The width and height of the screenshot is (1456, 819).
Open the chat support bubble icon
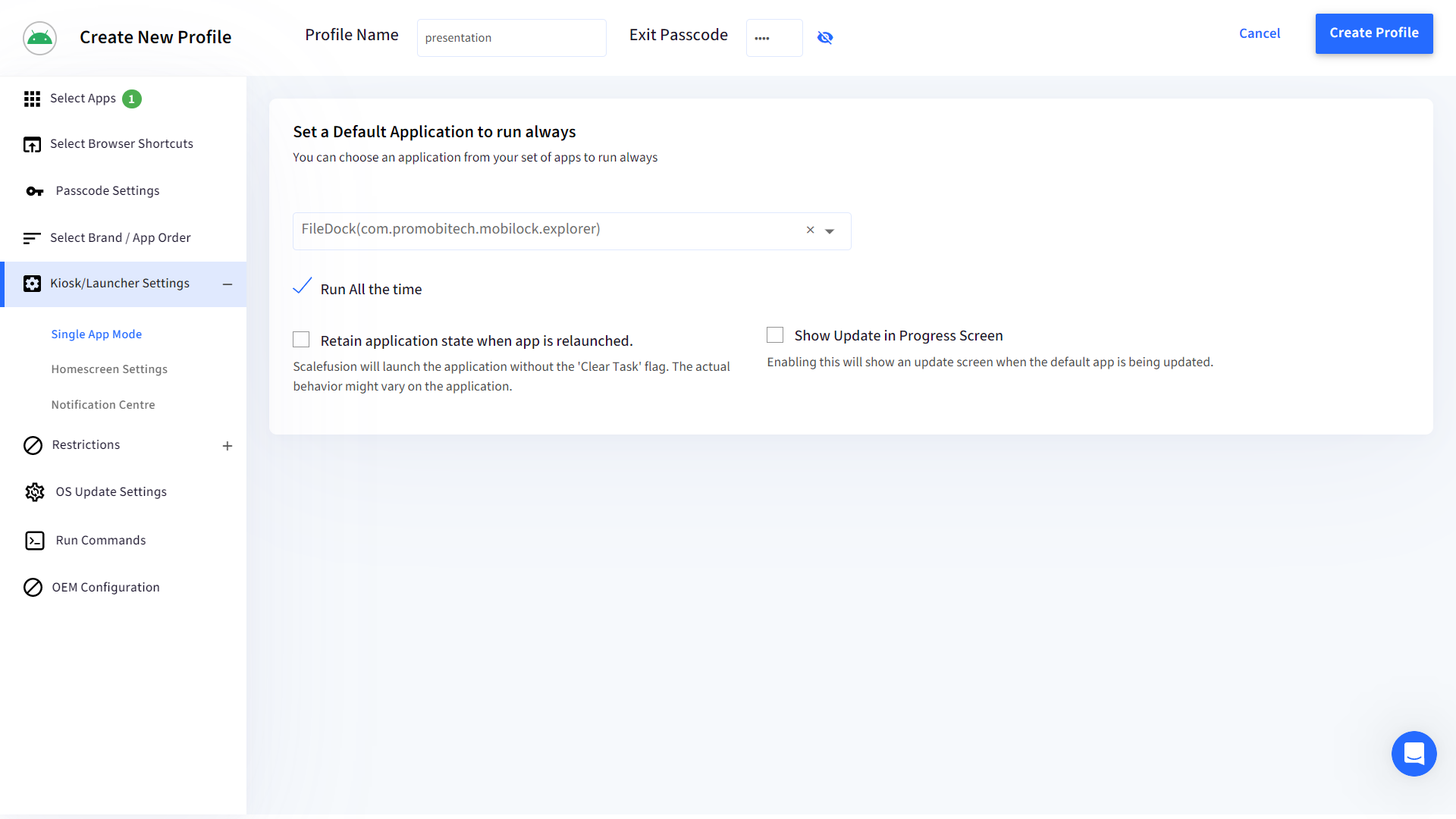[x=1414, y=754]
